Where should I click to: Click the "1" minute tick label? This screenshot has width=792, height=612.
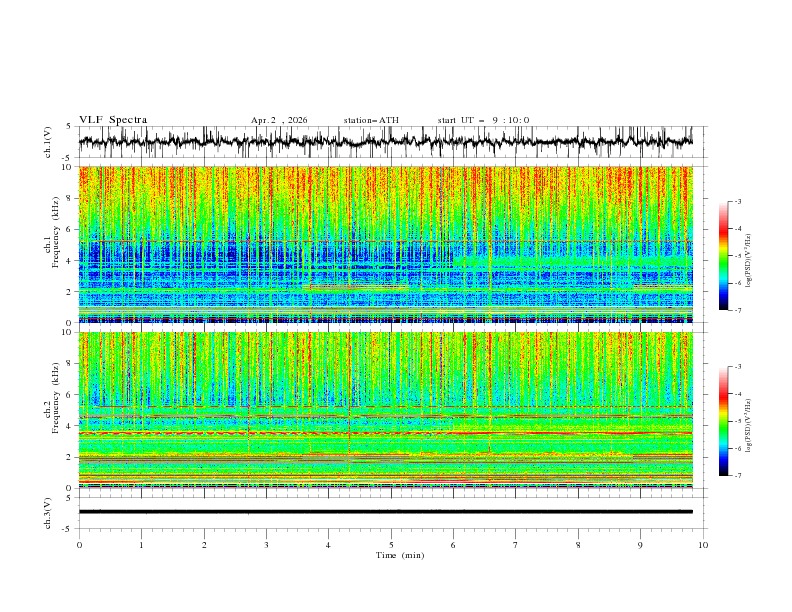click(x=141, y=545)
